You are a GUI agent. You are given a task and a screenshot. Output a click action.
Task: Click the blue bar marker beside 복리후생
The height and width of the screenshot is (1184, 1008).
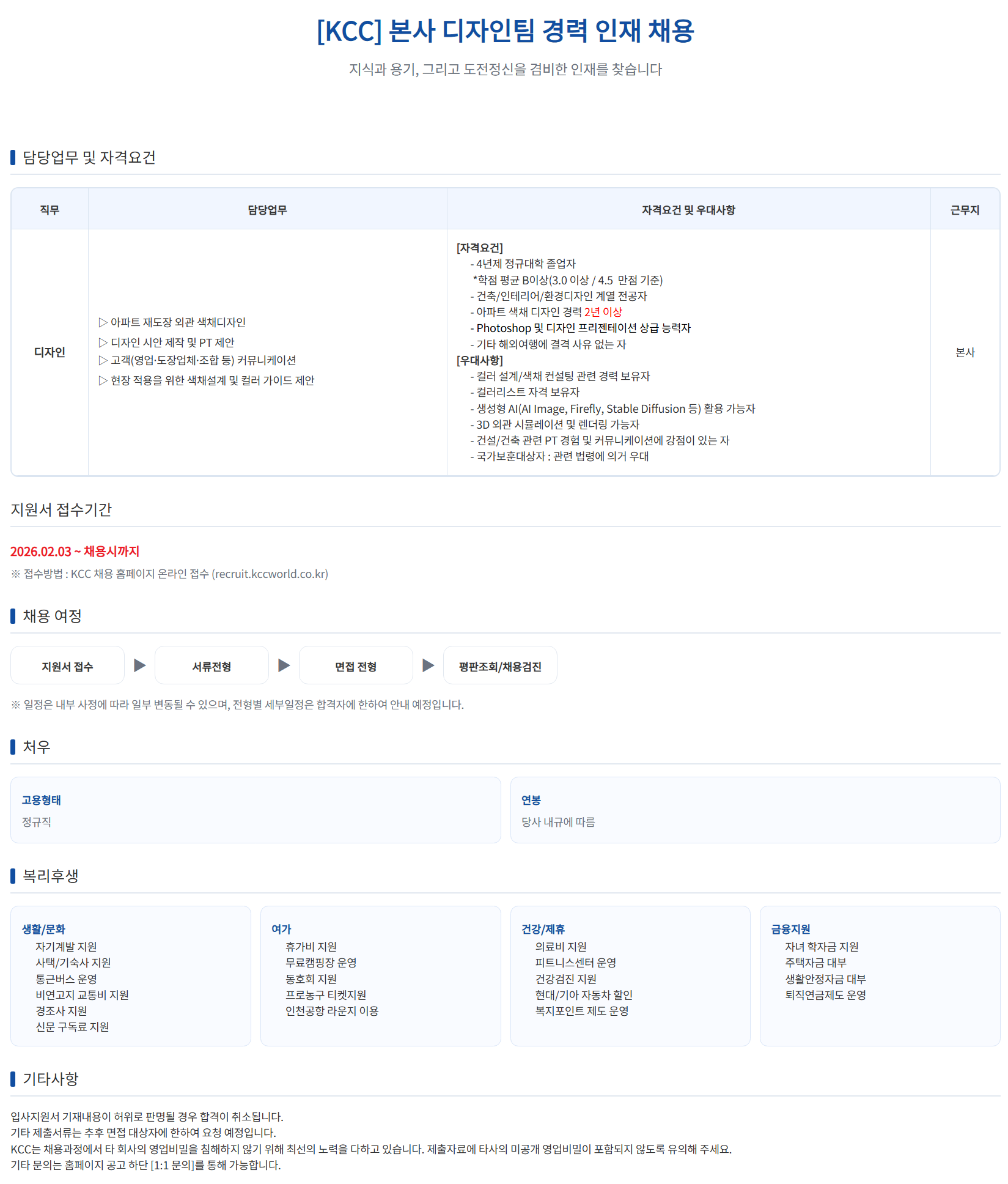pos(13,876)
